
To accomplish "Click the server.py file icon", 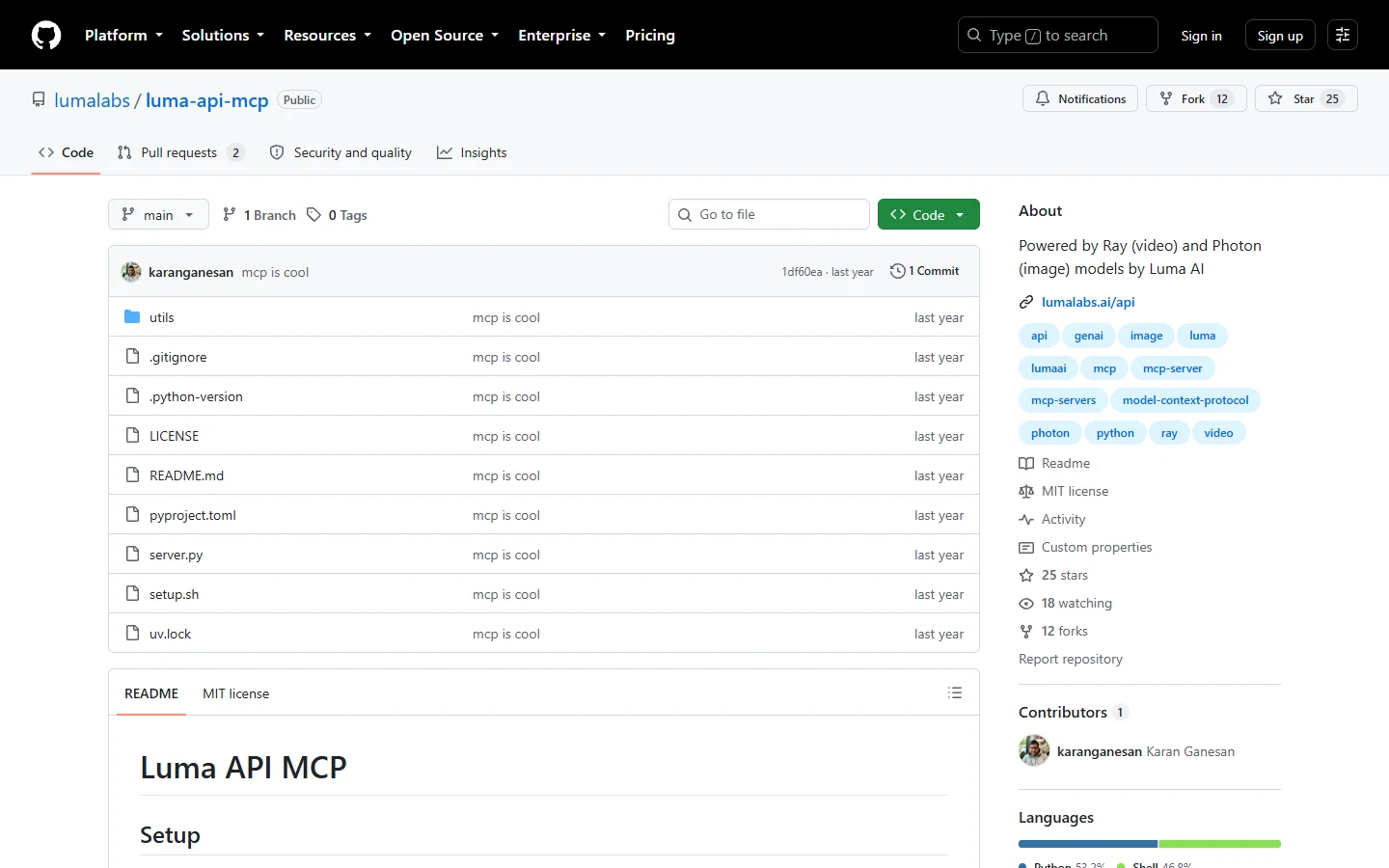I will point(132,555).
